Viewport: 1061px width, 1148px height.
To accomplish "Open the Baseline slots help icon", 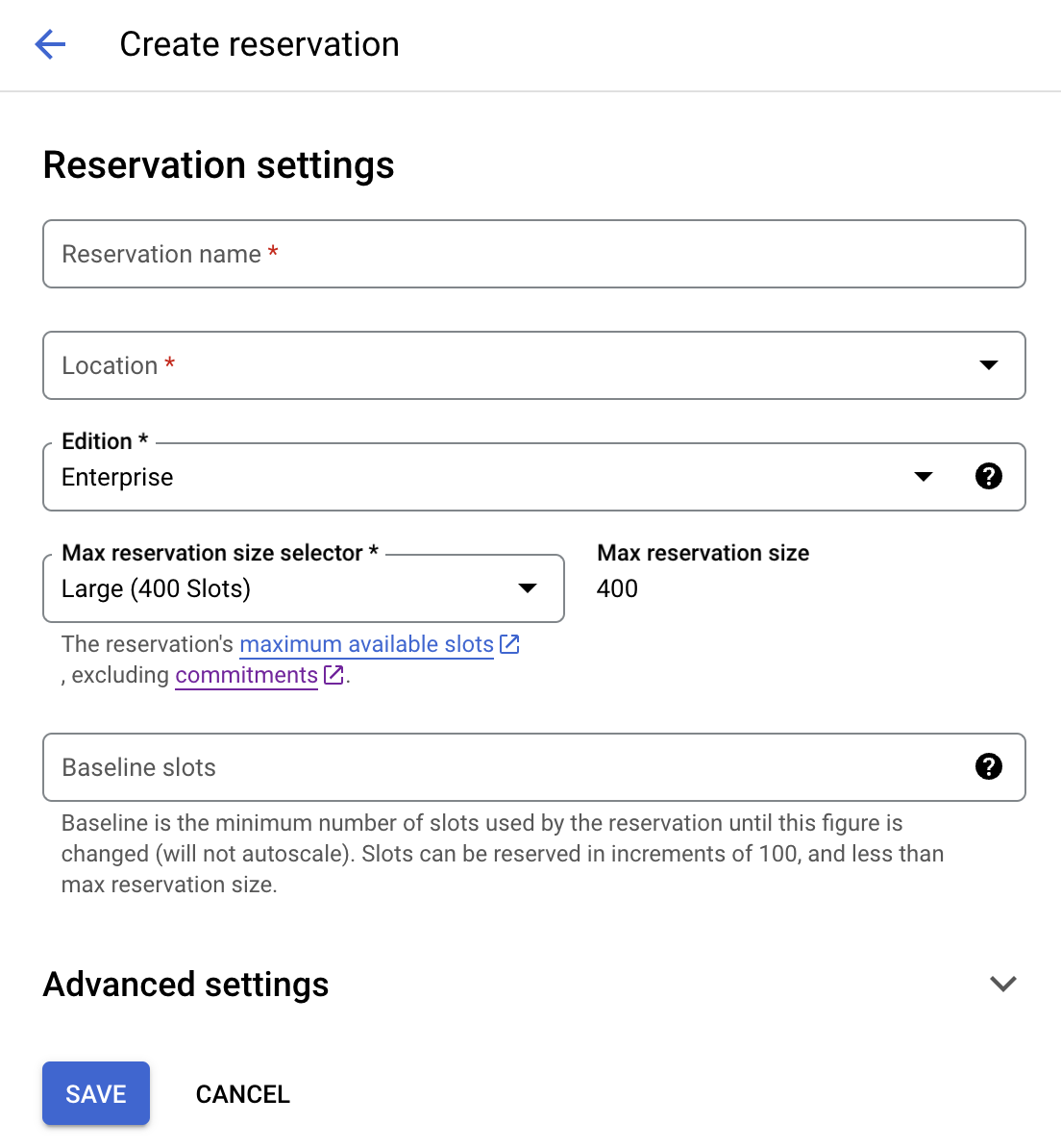I will [x=989, y=767].
